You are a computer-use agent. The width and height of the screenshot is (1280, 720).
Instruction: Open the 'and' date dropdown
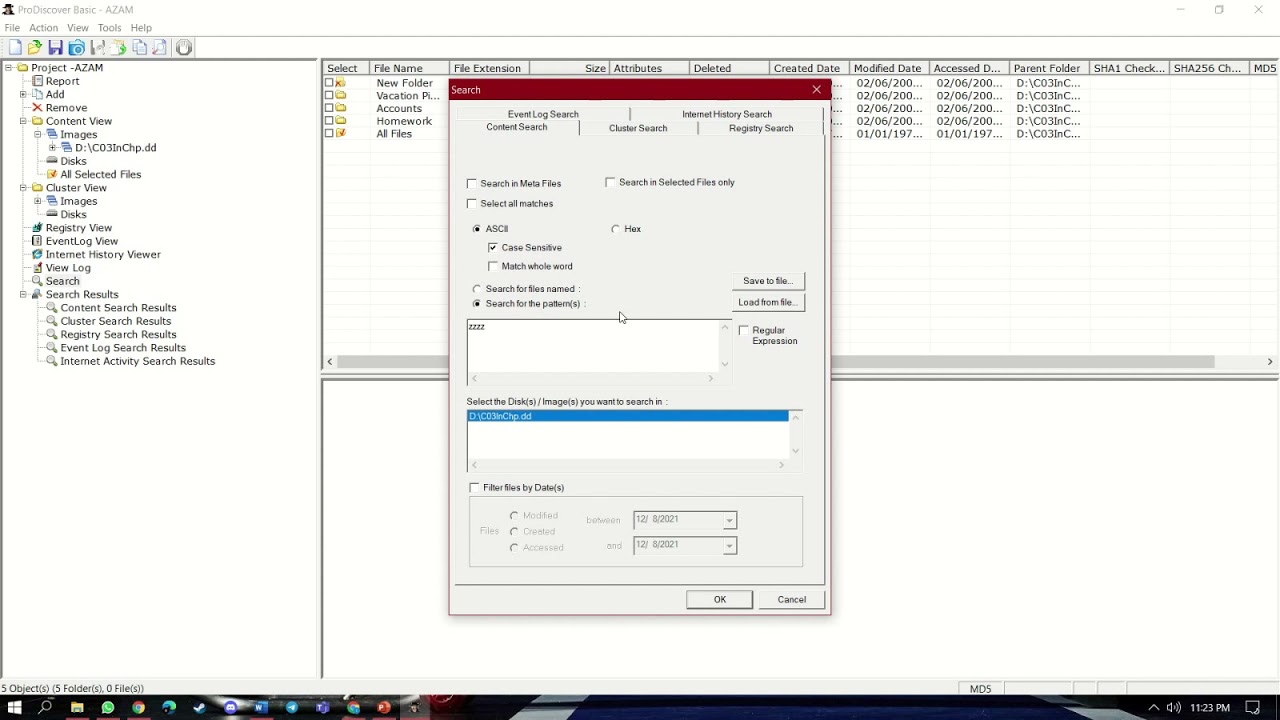tap(729, 546)
